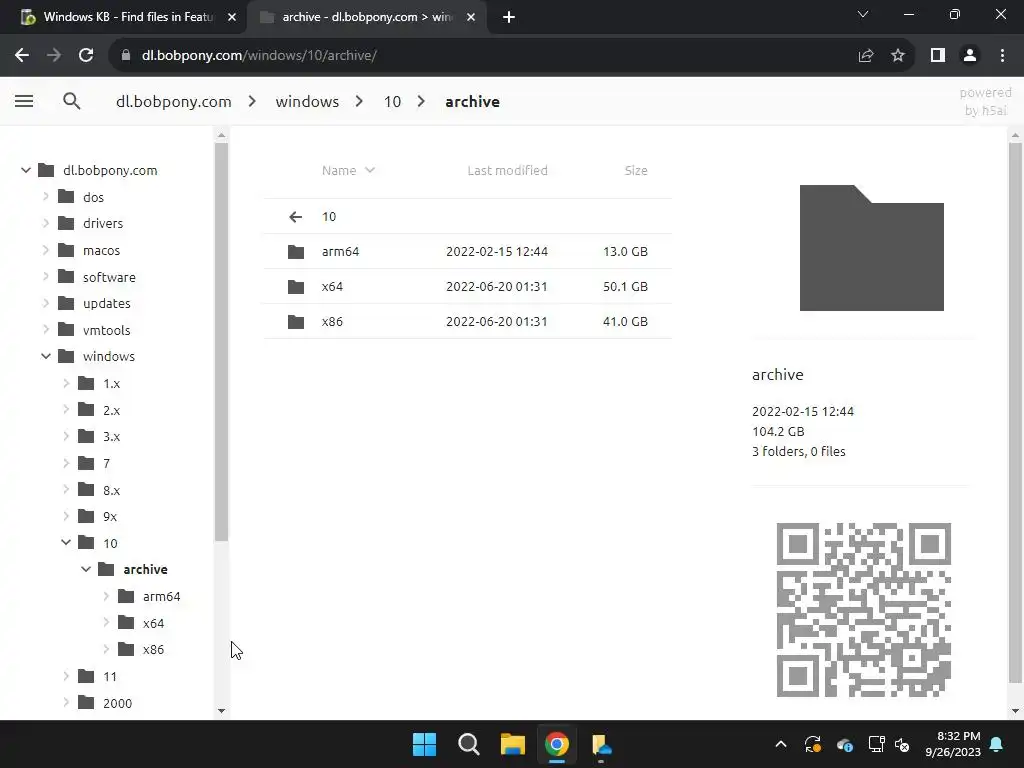Click Chrome taskbar icon
Screen dimensions: 1024x768
click(x=557, y=744)
